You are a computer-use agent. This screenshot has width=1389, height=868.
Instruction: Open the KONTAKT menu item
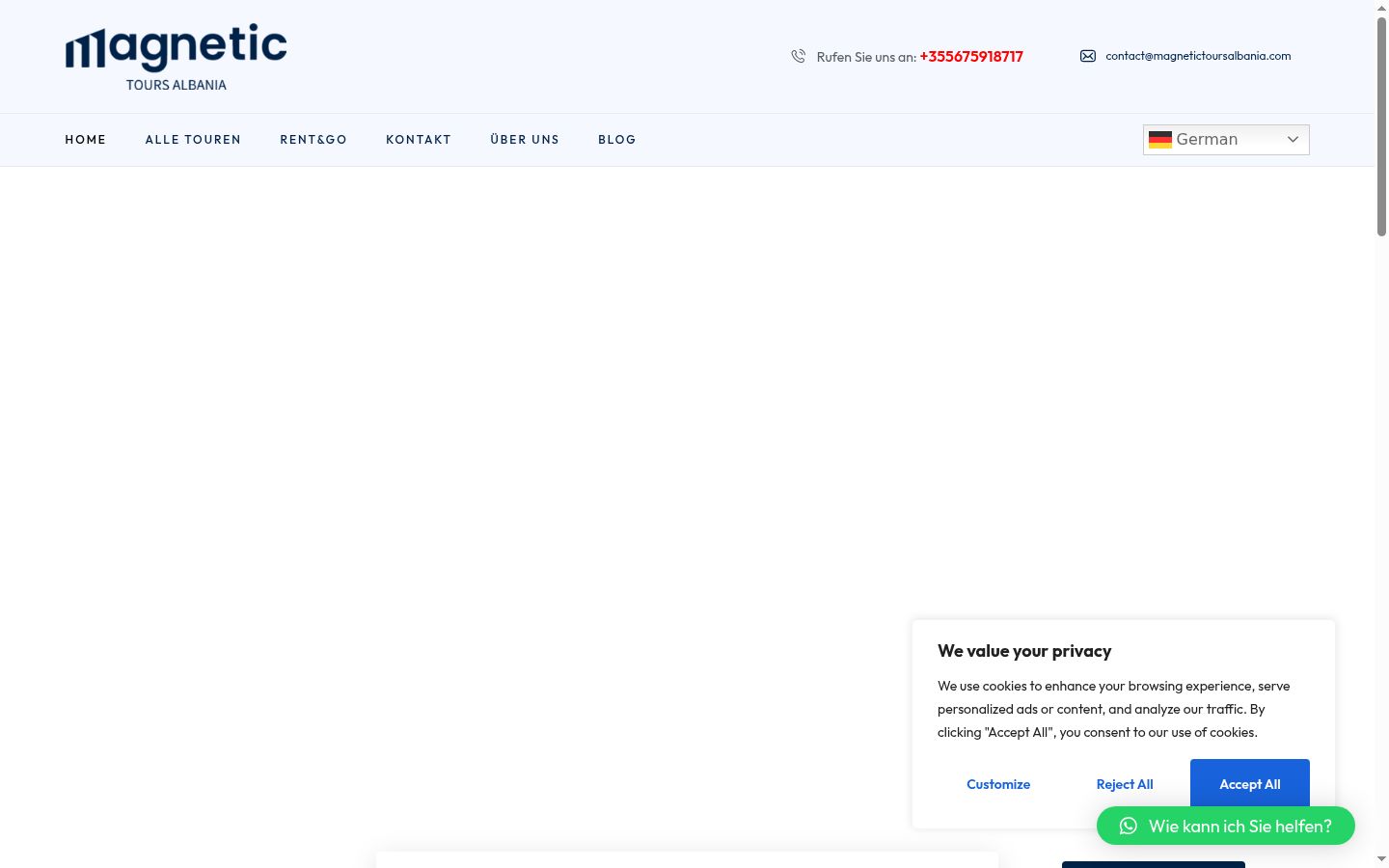(419, 140)
